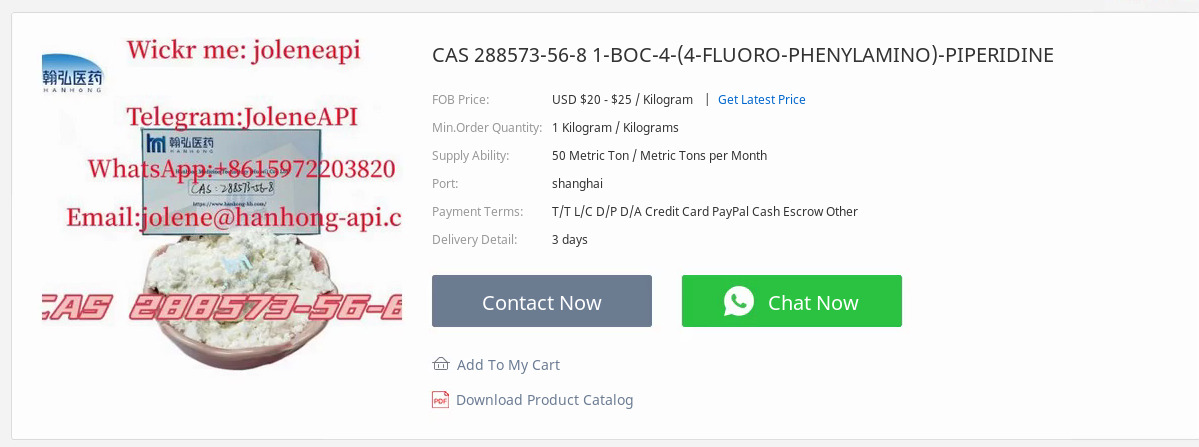Select the Add To My Cart text
The image size is (1199, 447).
(x=509, y=364)
